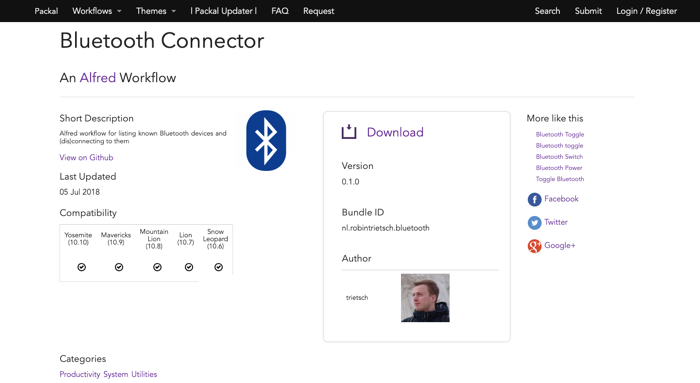Click Login / Register
Image resolution: width=700 pixels, height=383 pixels.
(x=646, y=11)
